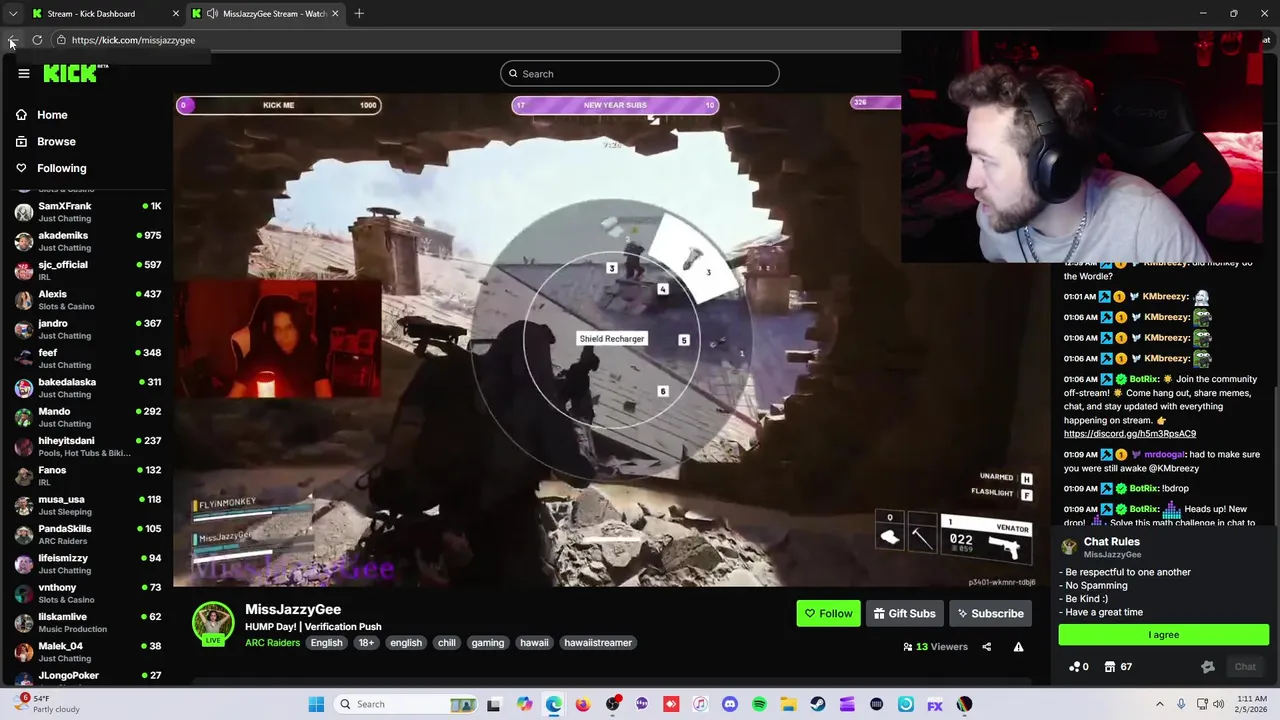The width and height of the screenshot is (1280, 720).
Task: Open Windows Start menu
Action: 316,704
